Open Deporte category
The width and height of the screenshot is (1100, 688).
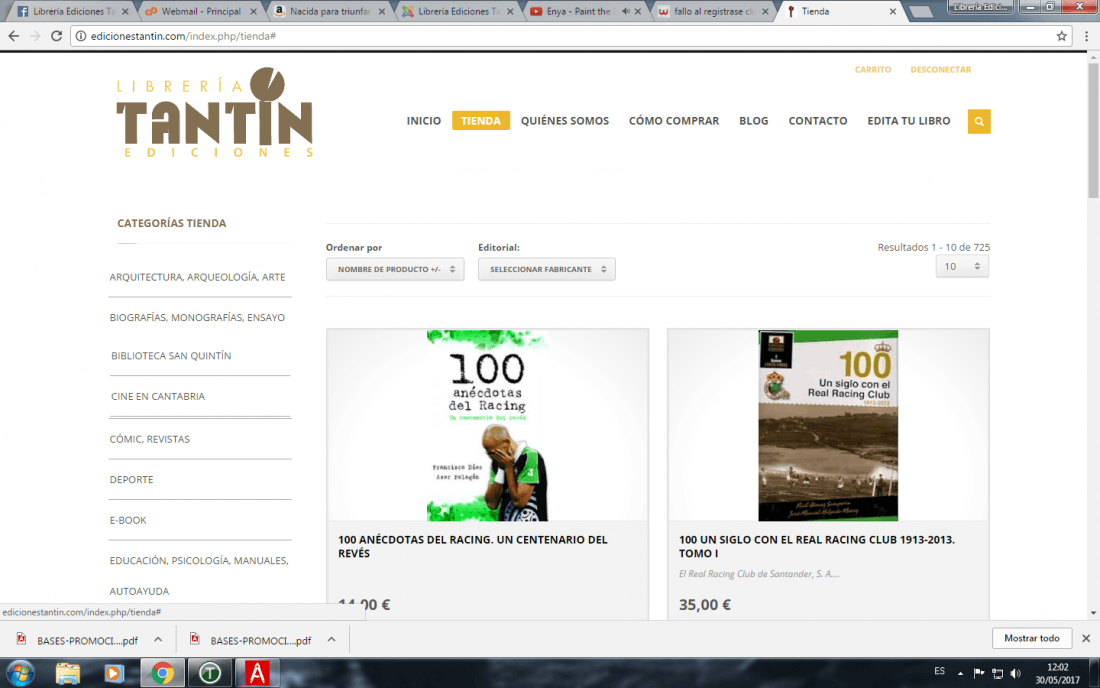tap(131, 480)
